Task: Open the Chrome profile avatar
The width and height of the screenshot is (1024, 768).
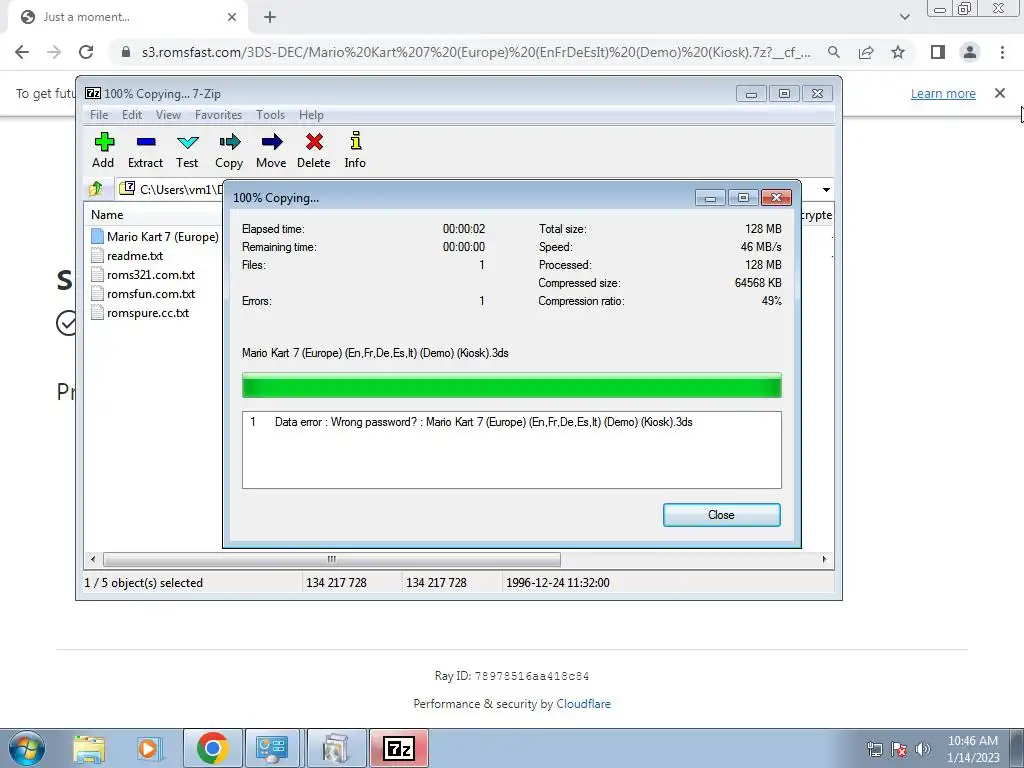Action: [970, 52]
